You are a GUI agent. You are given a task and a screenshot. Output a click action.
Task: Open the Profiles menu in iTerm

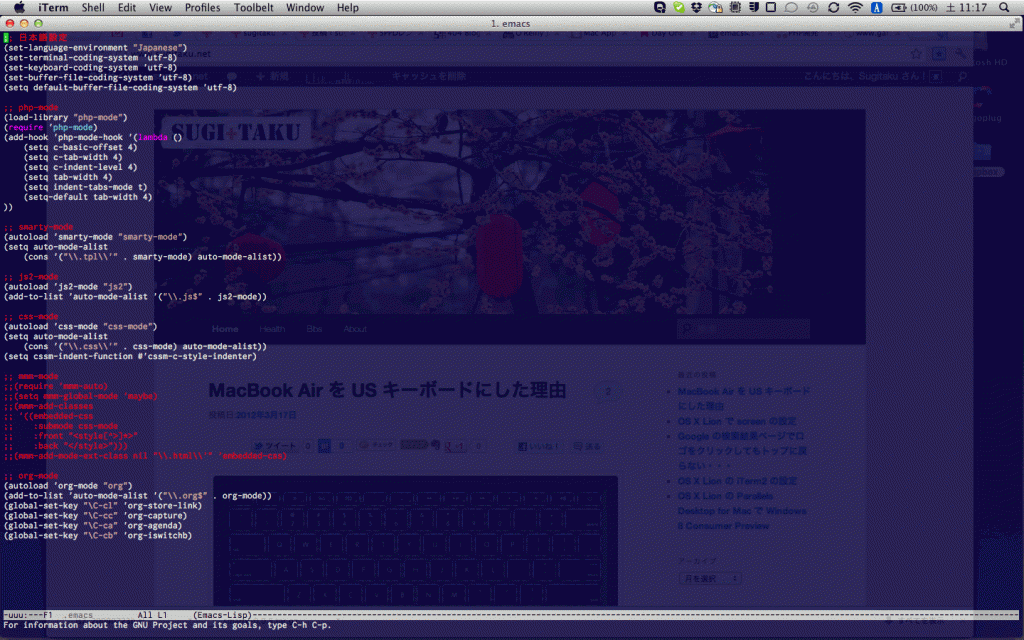(202, 7)
